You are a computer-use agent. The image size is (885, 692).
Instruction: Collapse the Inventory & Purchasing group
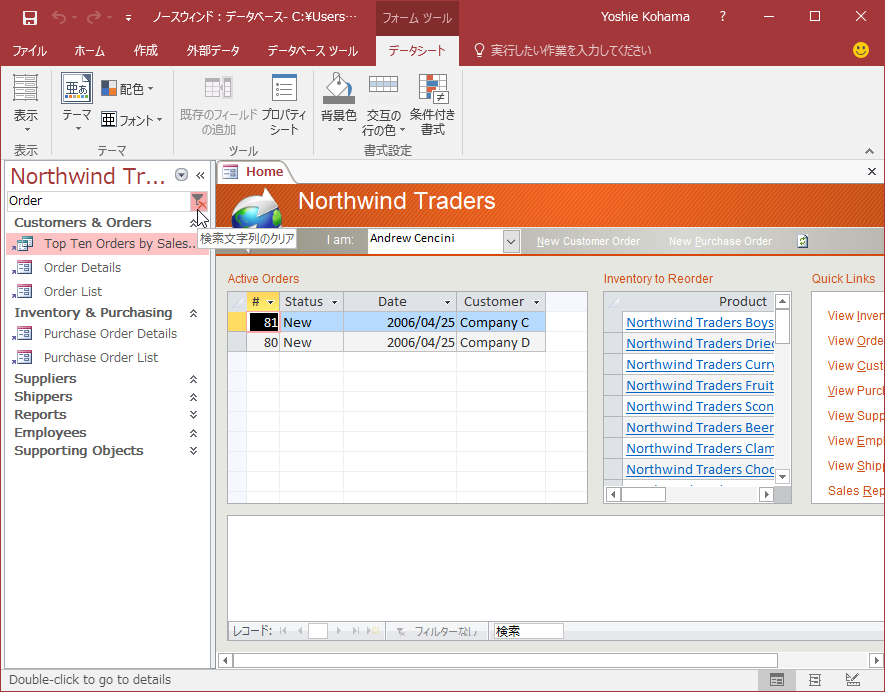(193, 313)
